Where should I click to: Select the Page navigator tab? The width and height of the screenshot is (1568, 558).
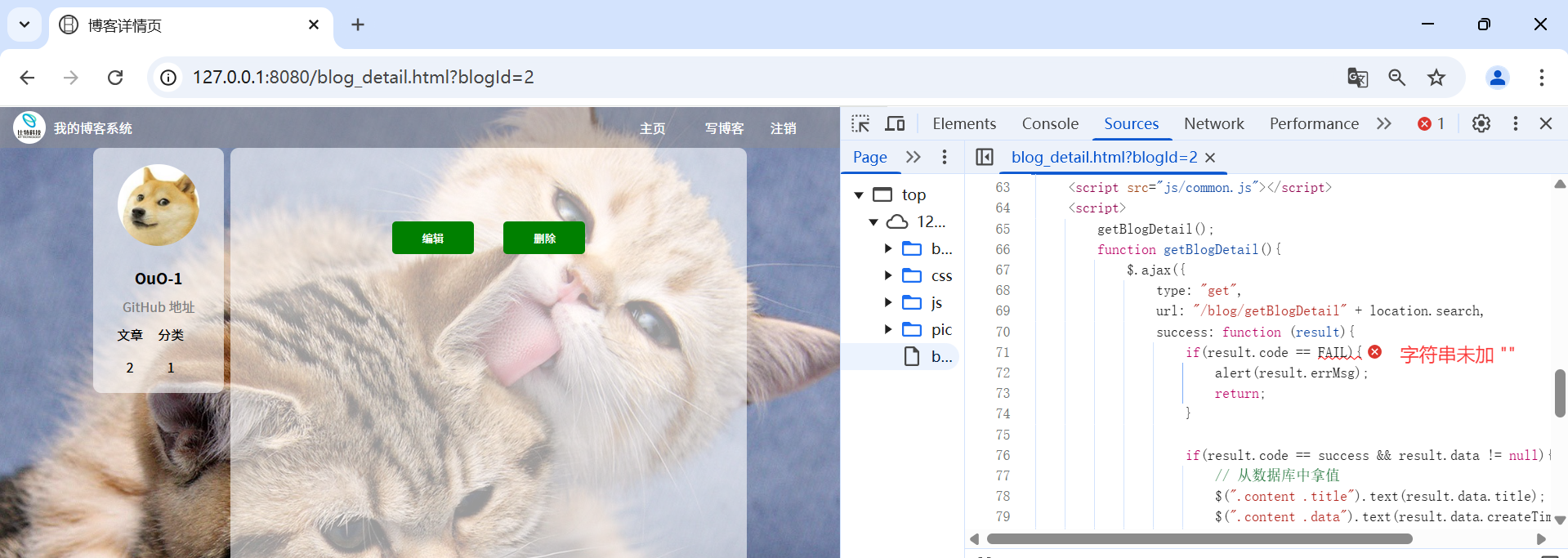869,157
